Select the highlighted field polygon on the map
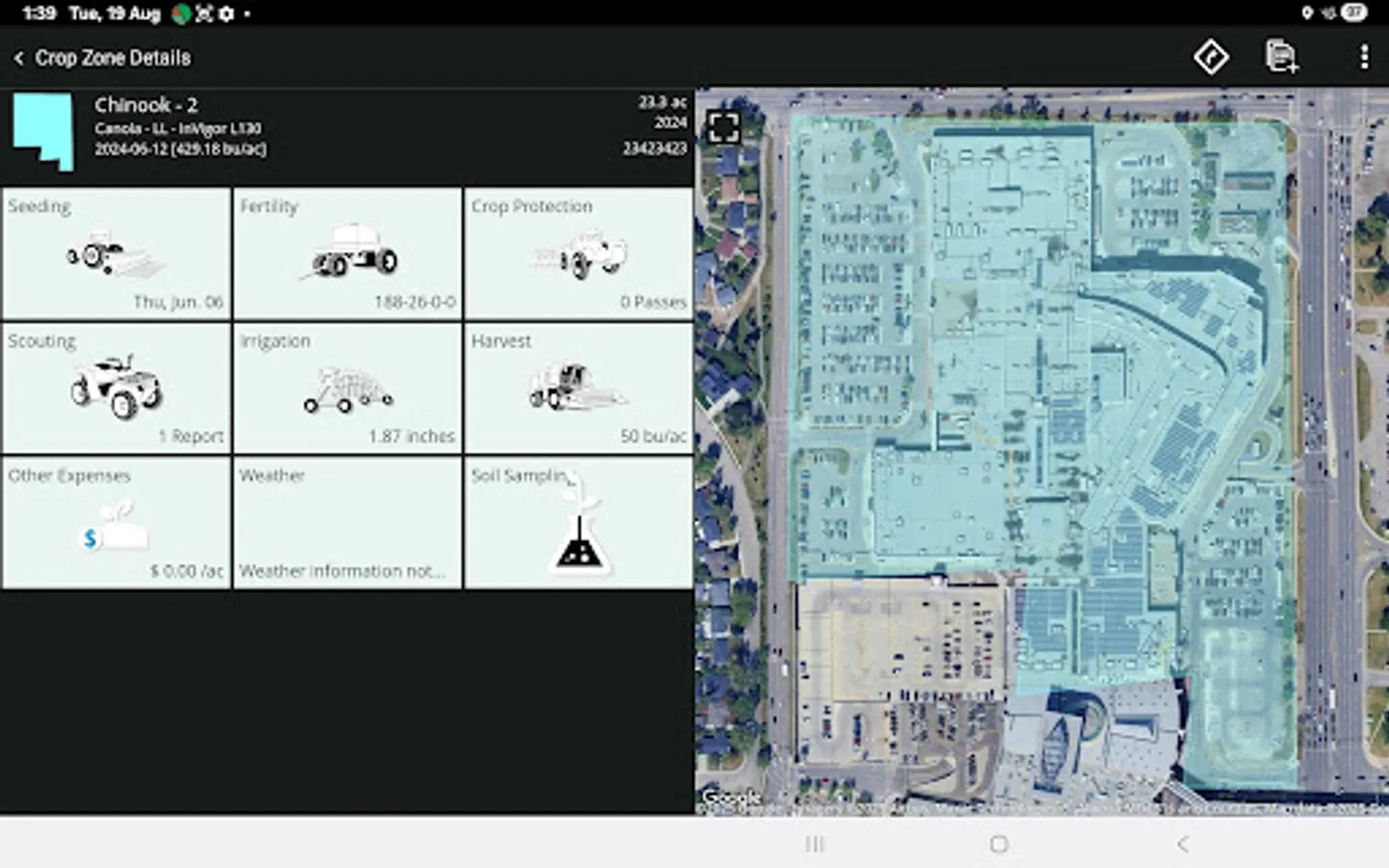Viewport: 1389px width, 868px height. point(1013,386)
